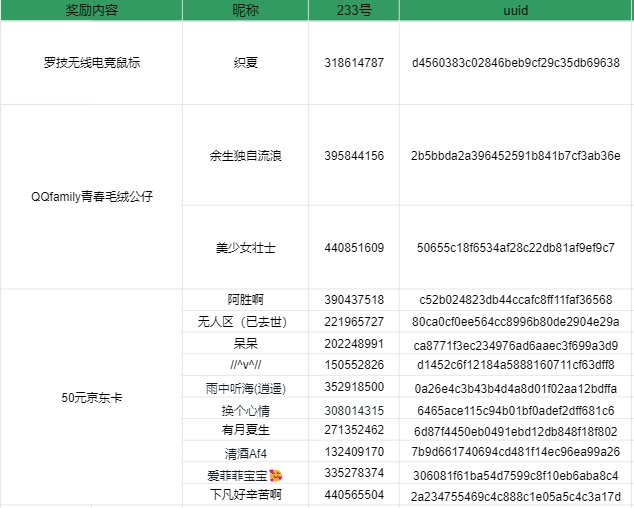Select the QQfamily青春毛绒公仔 prize cell

click(x=91, y=196)
